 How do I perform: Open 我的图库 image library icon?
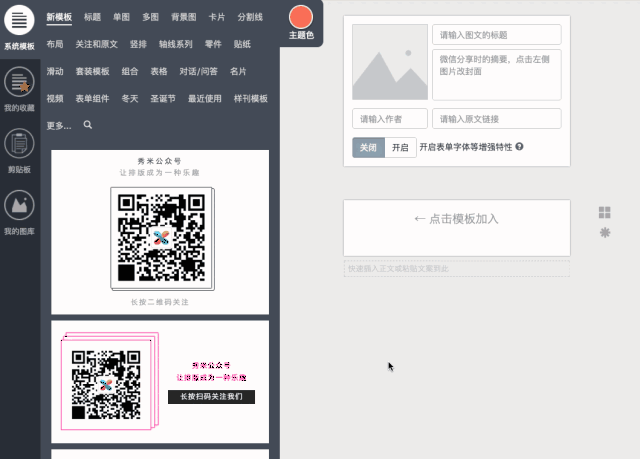19,205
